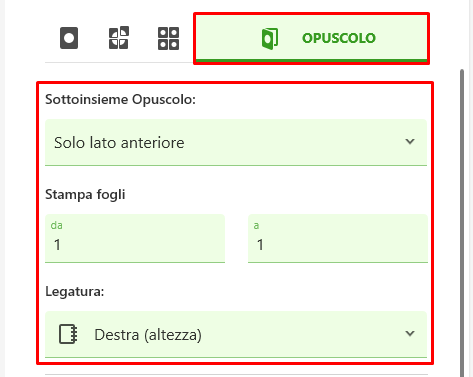
Task: Click the small green "da" field caption
Action: (56, 225)
